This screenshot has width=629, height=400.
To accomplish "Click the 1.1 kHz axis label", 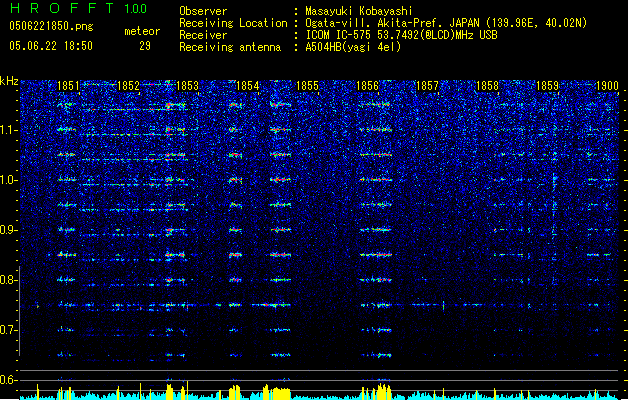I will pyautogui.click(x=8, y=130).
